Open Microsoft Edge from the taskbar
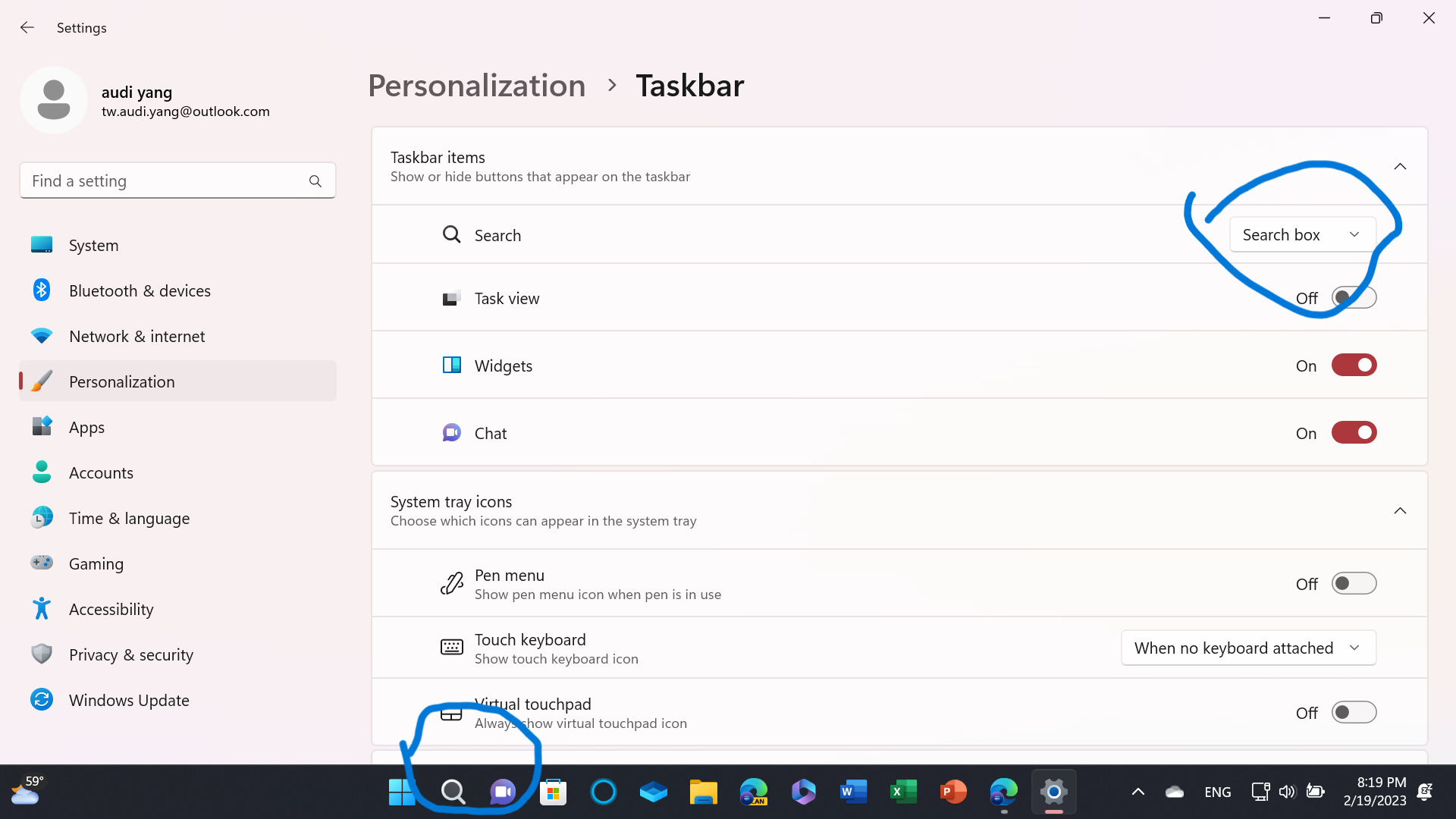This screenshot has height=819, width=1456. point(1003,791)
